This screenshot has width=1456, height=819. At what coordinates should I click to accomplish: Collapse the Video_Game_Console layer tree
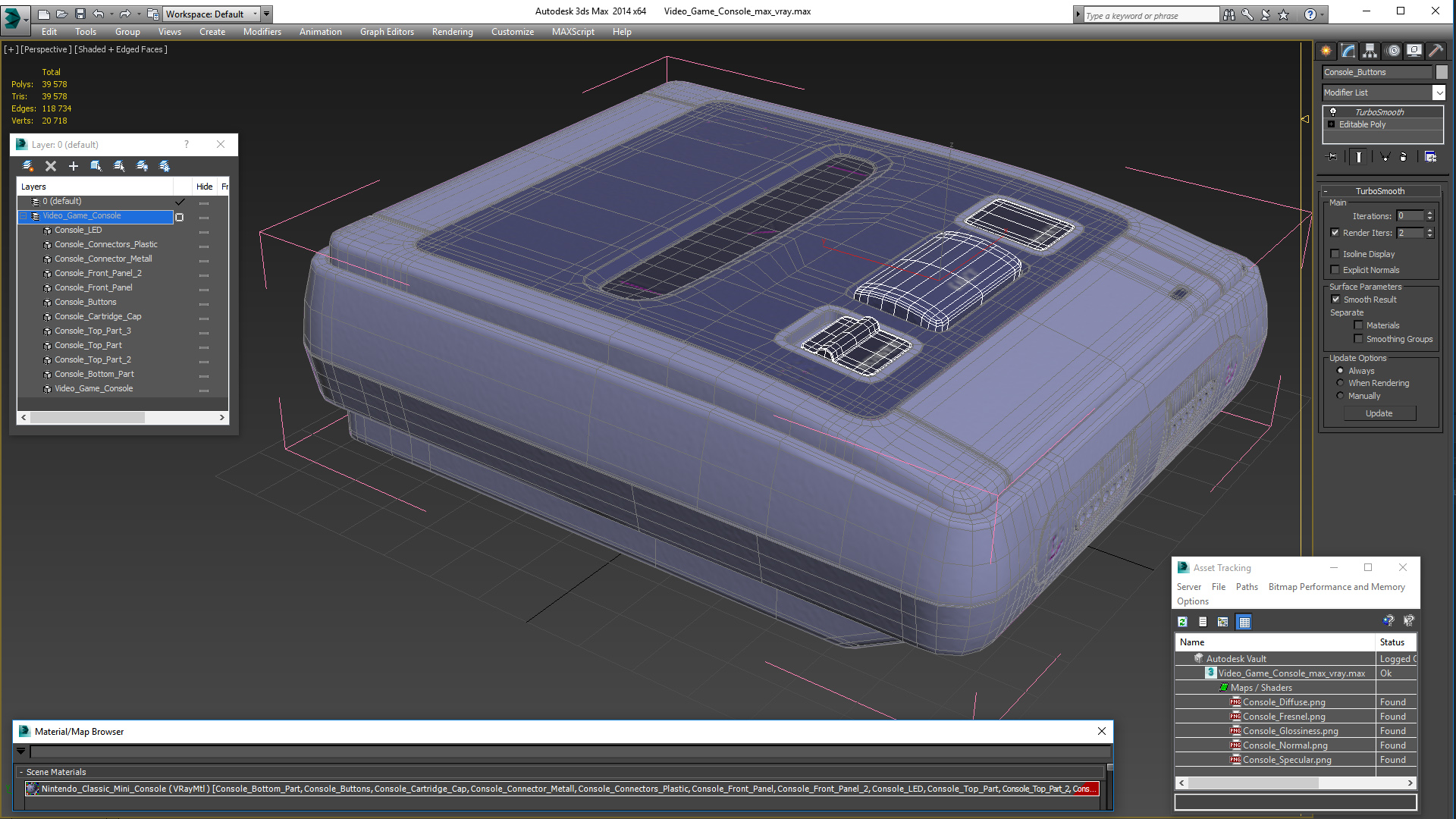[23, 216]
